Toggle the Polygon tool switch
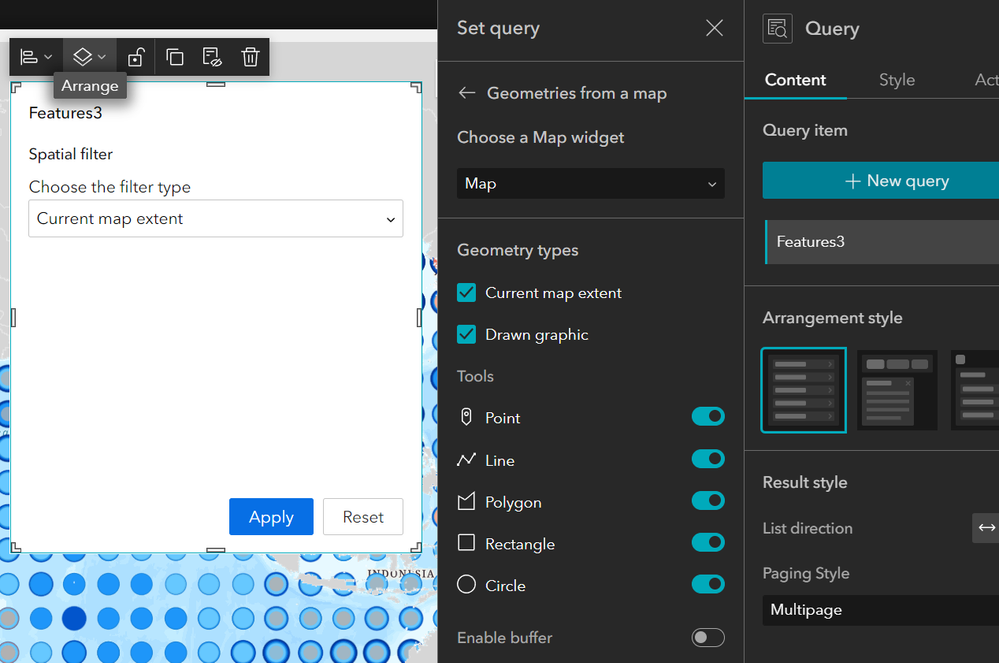The height and width of the screenshot is (663, 999). pyautogui.click(x=708, y=501)
